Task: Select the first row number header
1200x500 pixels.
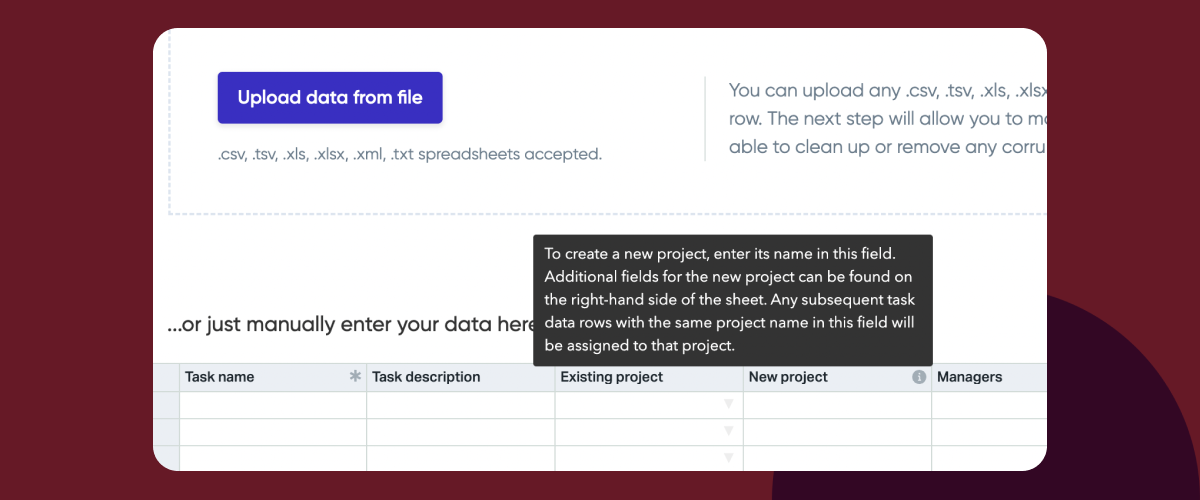Action: pos(166,405)
